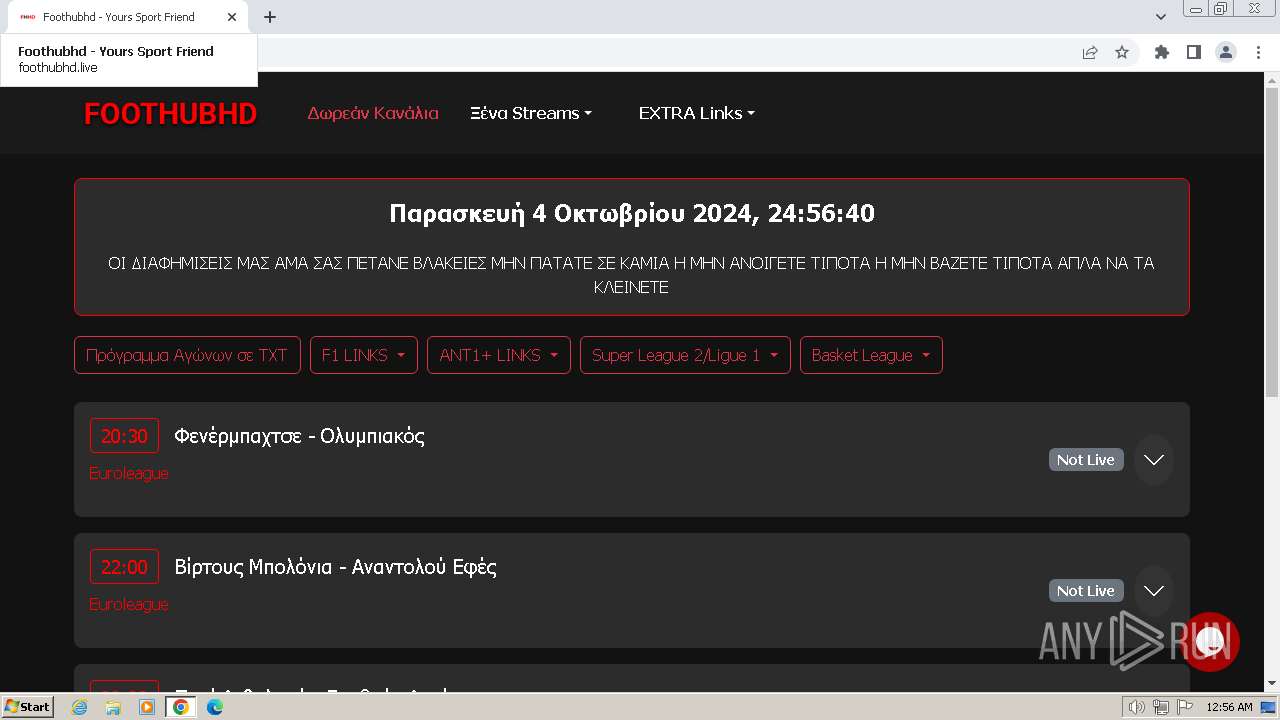Viewport: 1280px width, 720px height.
Task: Open the browser extensions puzzle icon
Action: coord(1162,52)
